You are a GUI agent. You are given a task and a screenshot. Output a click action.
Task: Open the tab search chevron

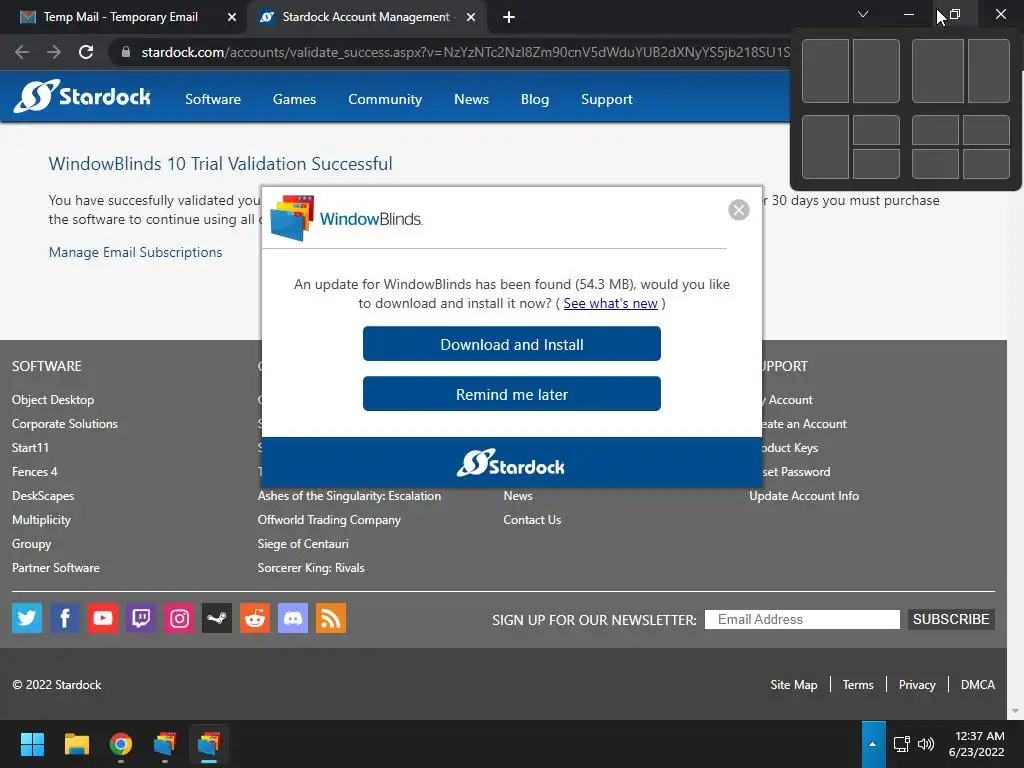click(x=863, y=14)
